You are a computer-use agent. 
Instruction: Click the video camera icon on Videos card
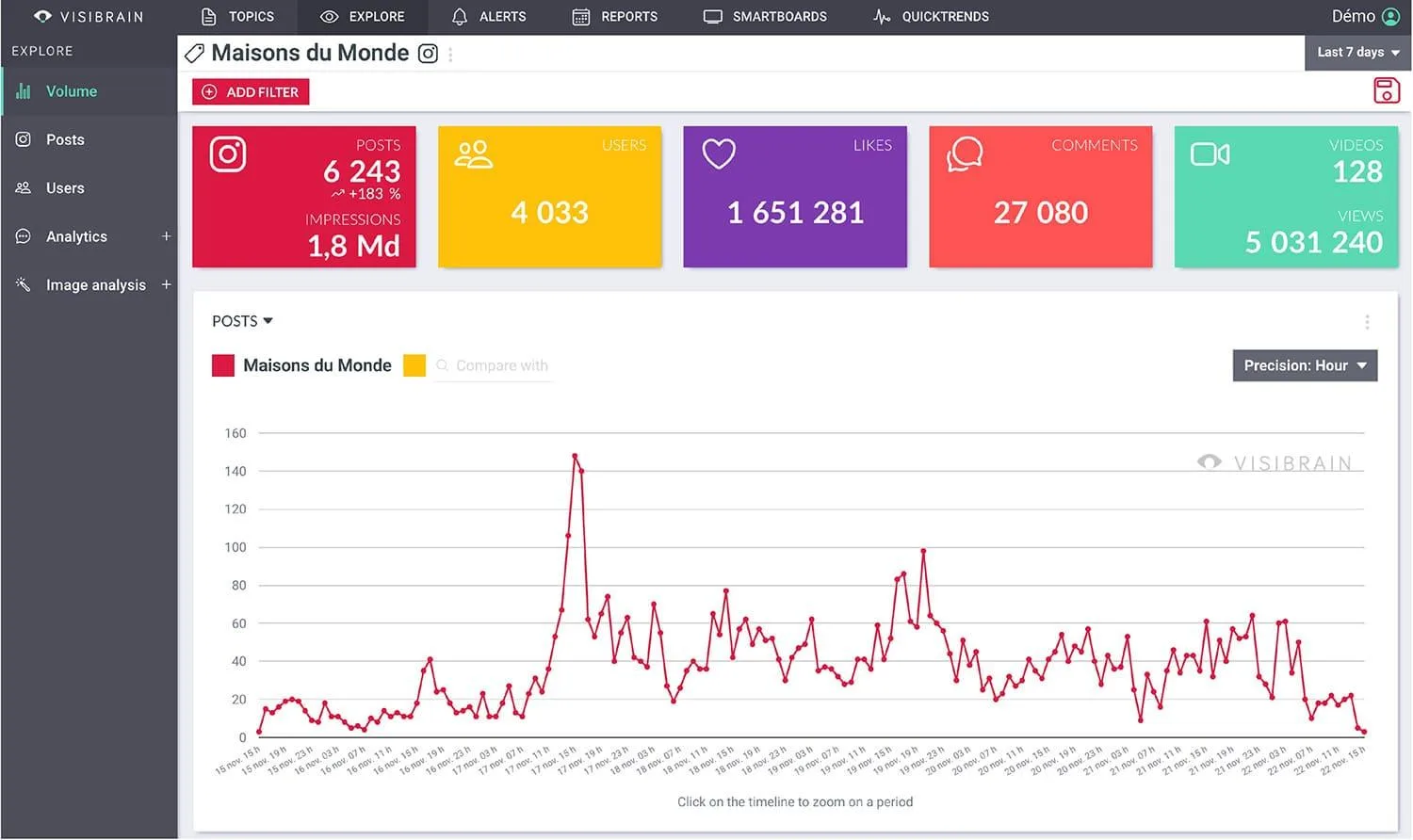pyautogui.click(x=1210, y=154)
